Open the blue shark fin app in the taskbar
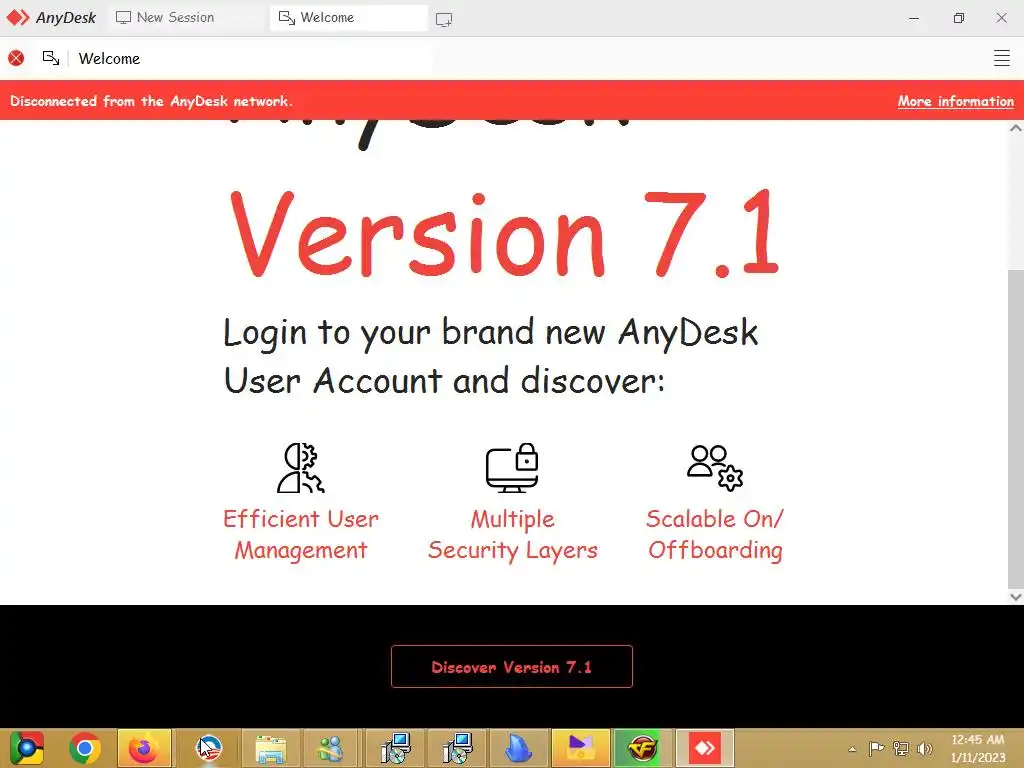 click(519, 748)
